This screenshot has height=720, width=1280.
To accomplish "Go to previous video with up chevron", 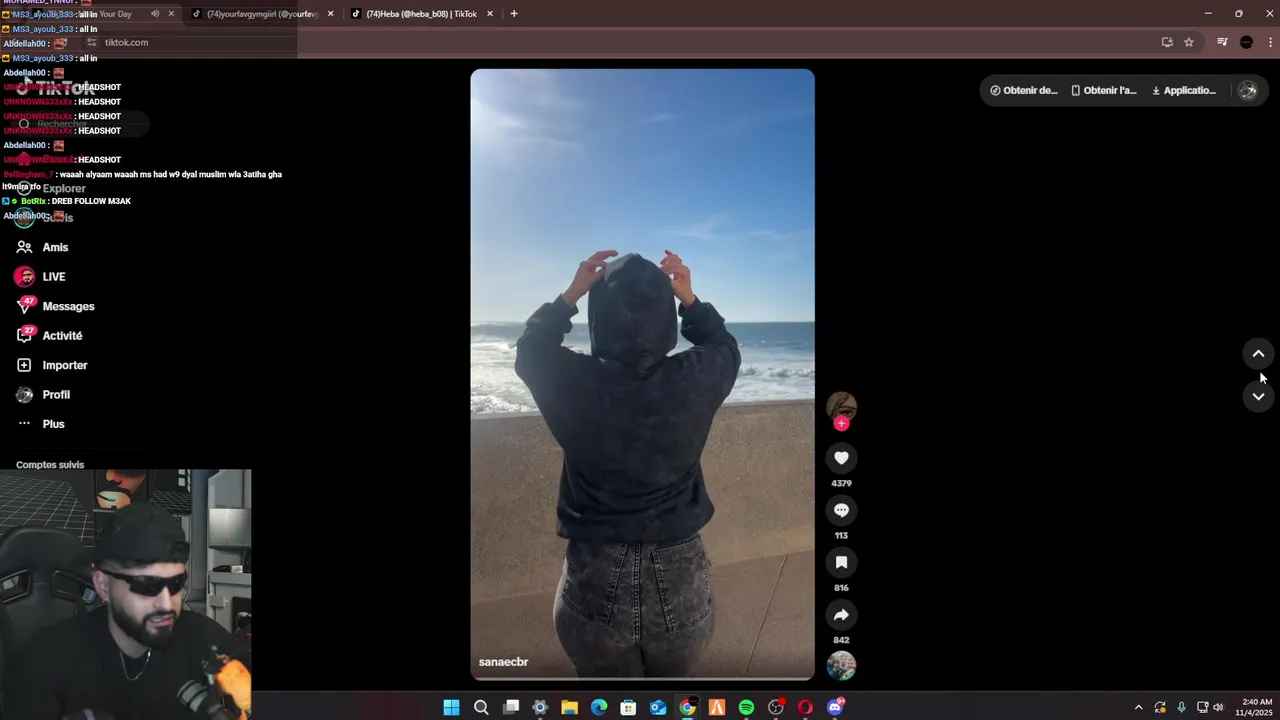I will tap(1258, 354).
